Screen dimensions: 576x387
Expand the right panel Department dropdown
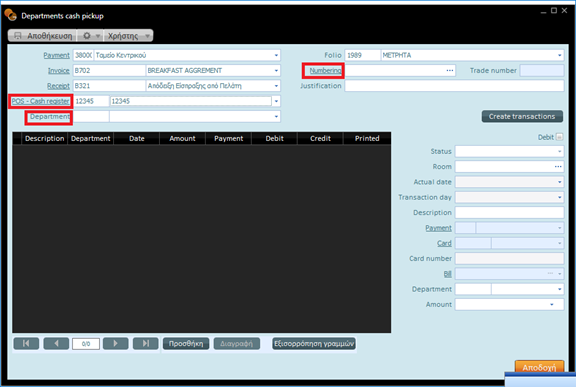[x=559, y=289]
